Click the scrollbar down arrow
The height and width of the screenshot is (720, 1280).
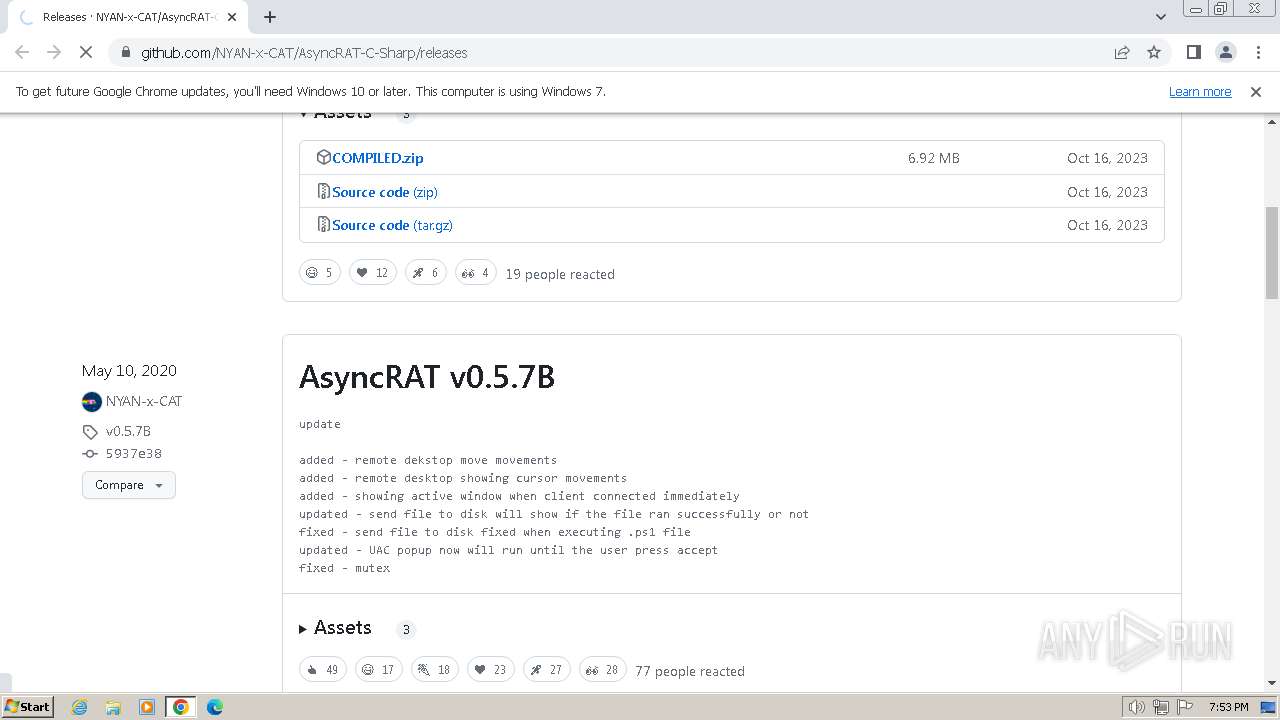(x=1272, y=684)
